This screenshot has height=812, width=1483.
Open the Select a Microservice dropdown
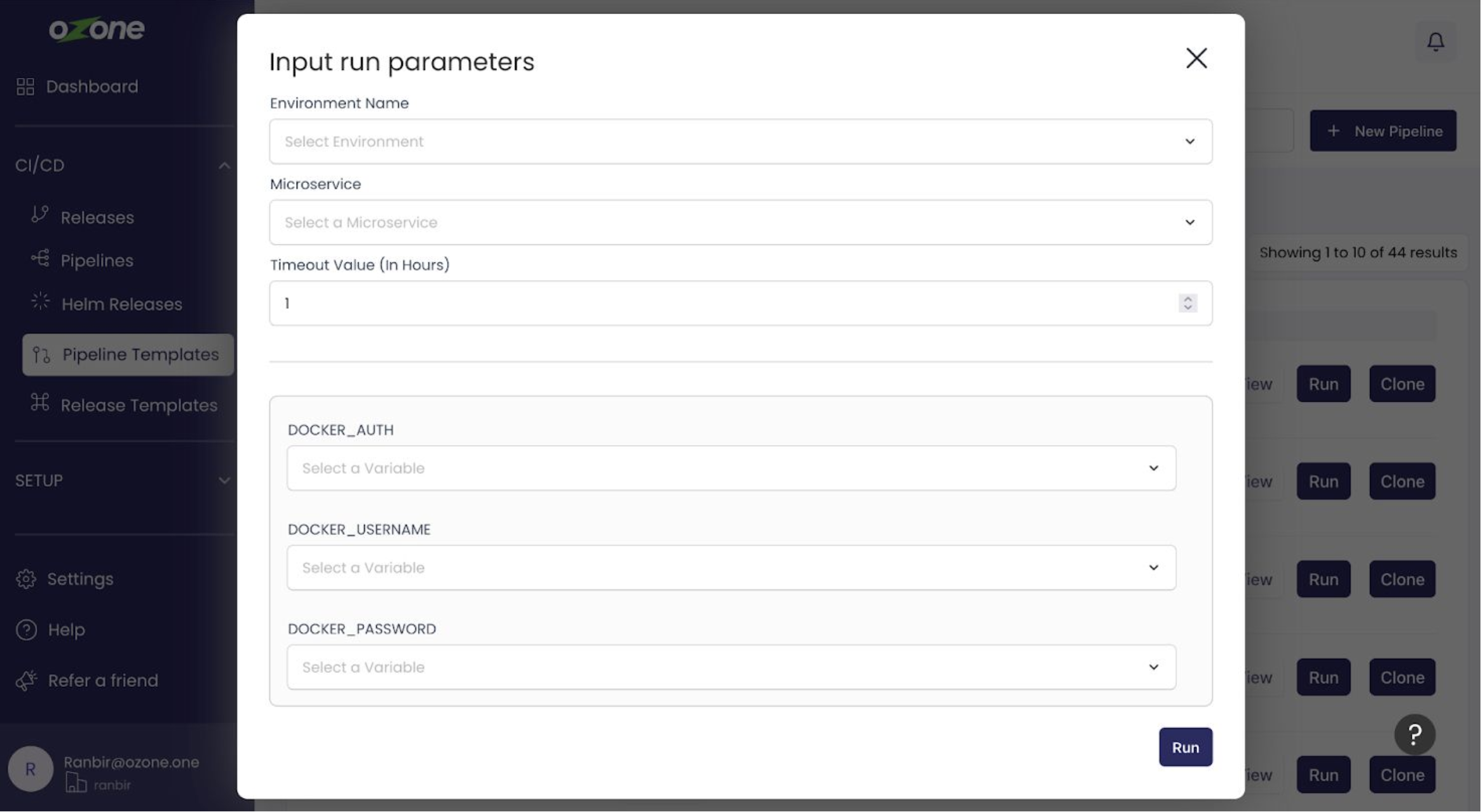[x=741, y=223]
